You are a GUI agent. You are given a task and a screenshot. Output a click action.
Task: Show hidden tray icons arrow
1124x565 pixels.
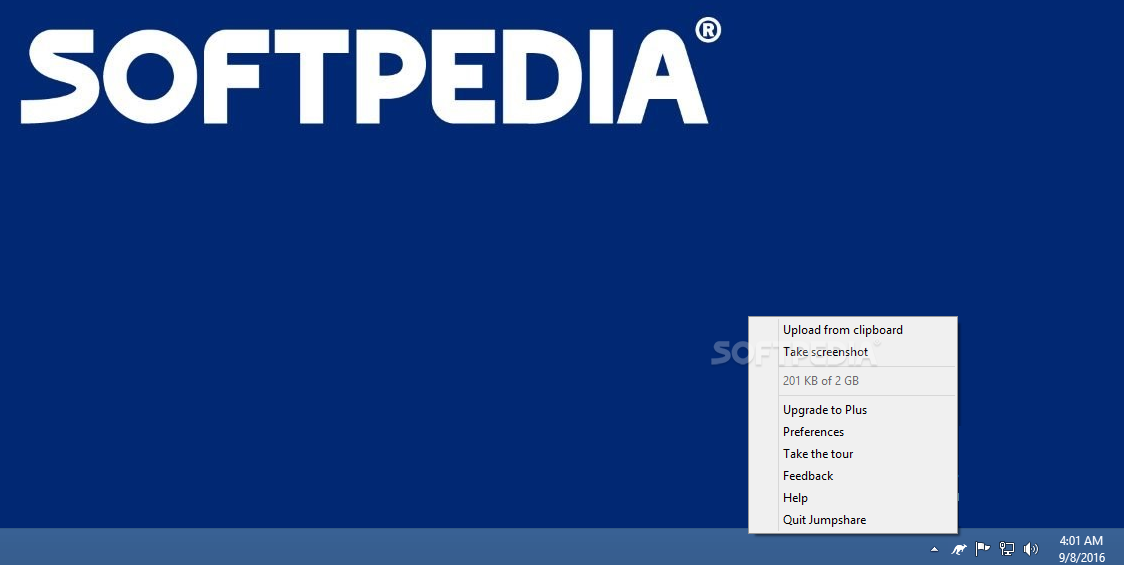(934, 549)
